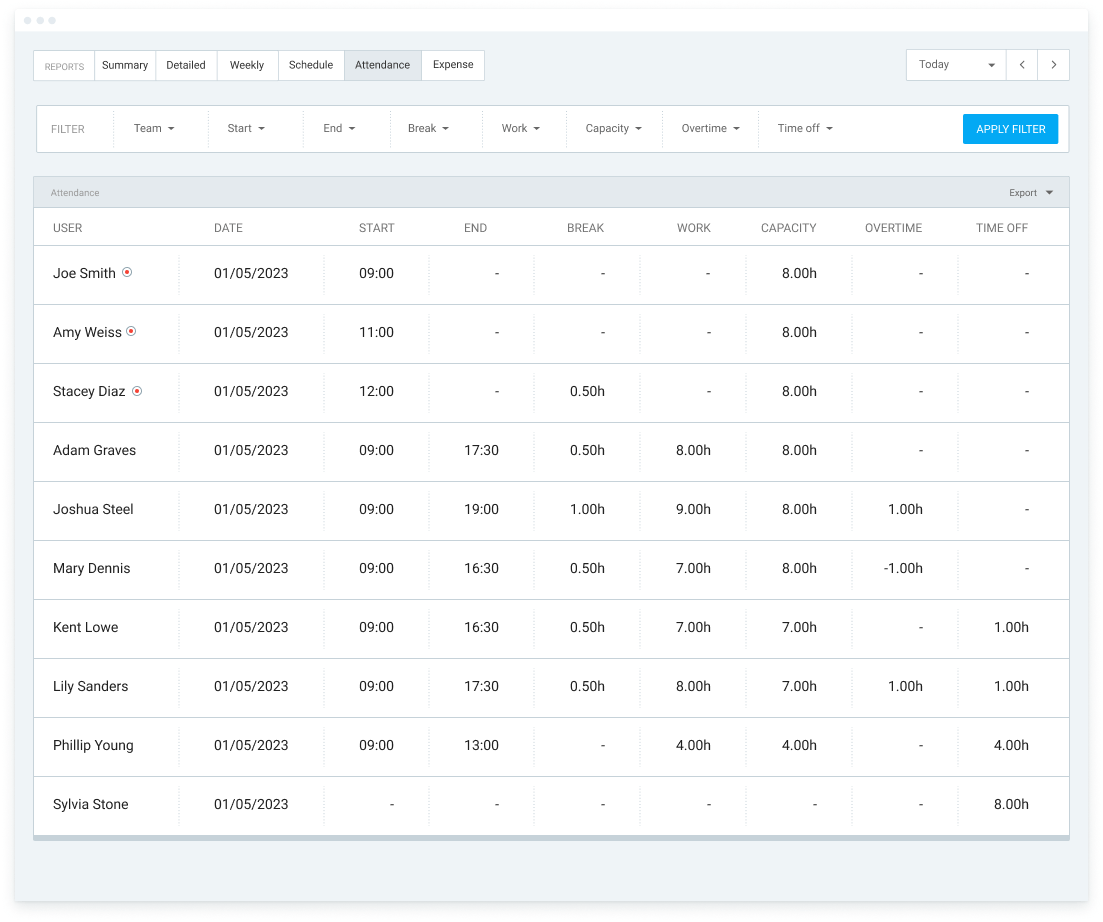This screenshot has width=1103, height=922.
Task: Select the row for Joshua Steel
Action: click(93, 509)
